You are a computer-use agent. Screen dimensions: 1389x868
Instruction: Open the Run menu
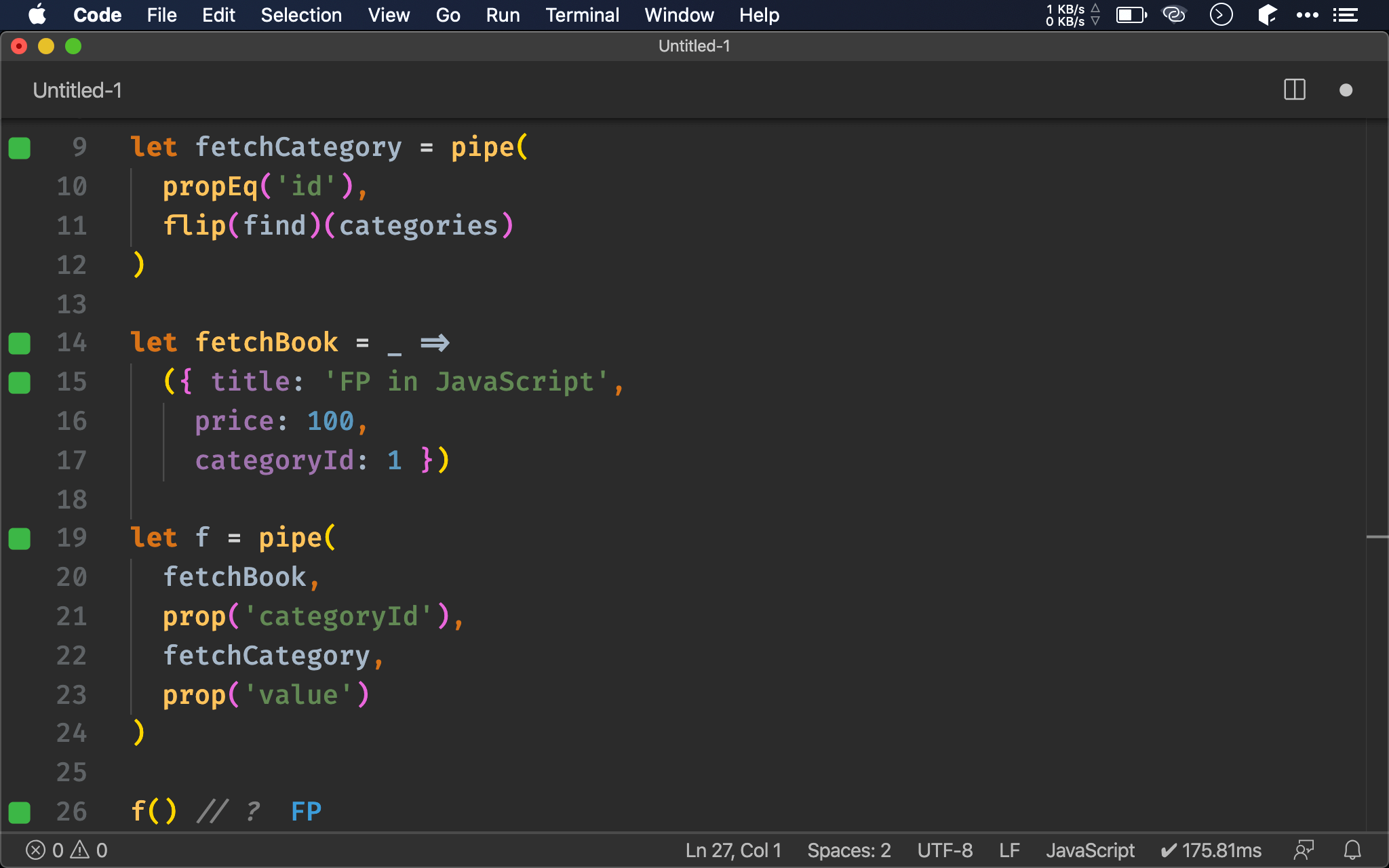503,15
